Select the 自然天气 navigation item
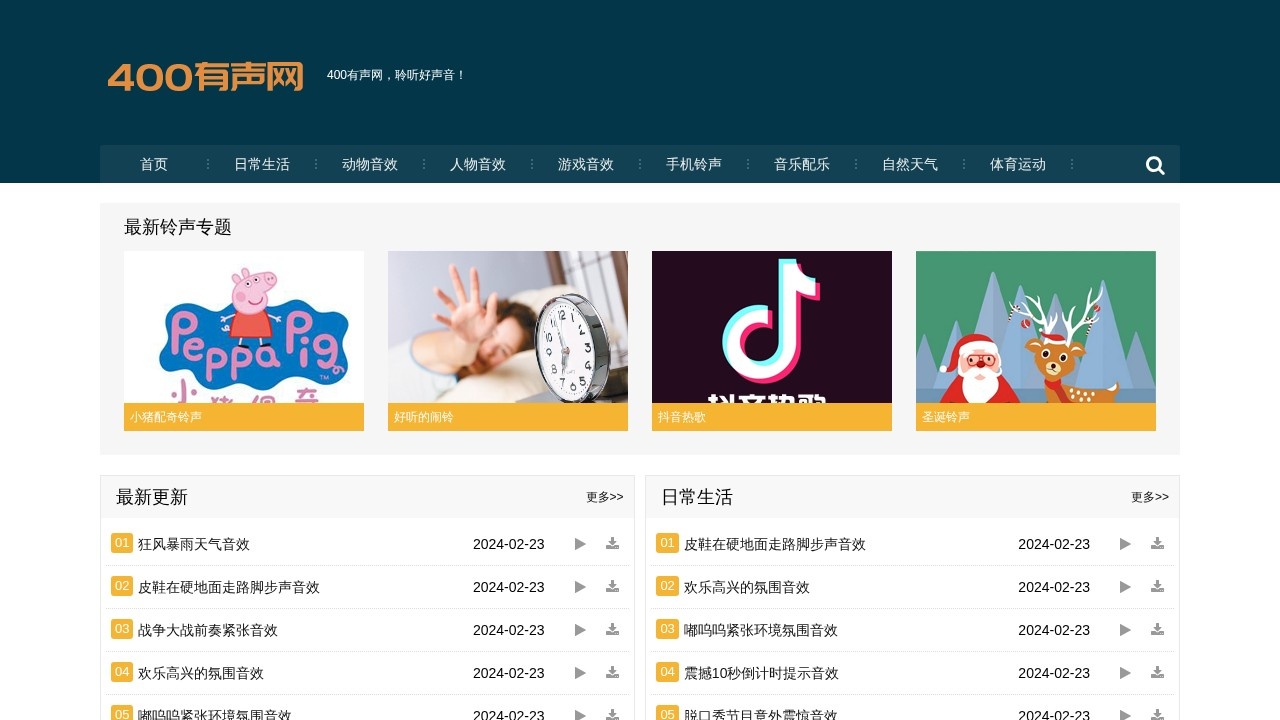This screenshot has width=1280, height=720. (x=909, y=165)
